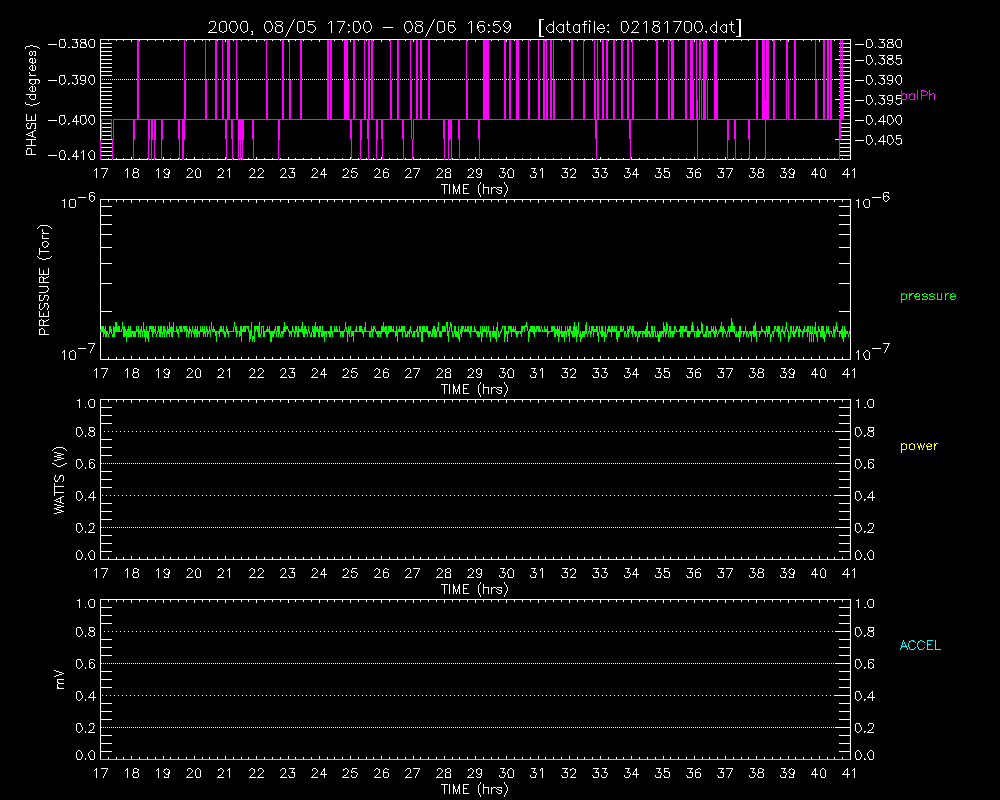The width and height of the screenshot is (1000, 800).
Task: Click hour 17 tick under watts plot
Action: point(101,573)
